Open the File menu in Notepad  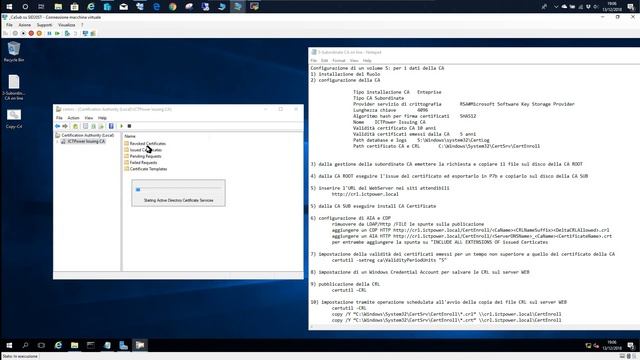coord(313,61)
